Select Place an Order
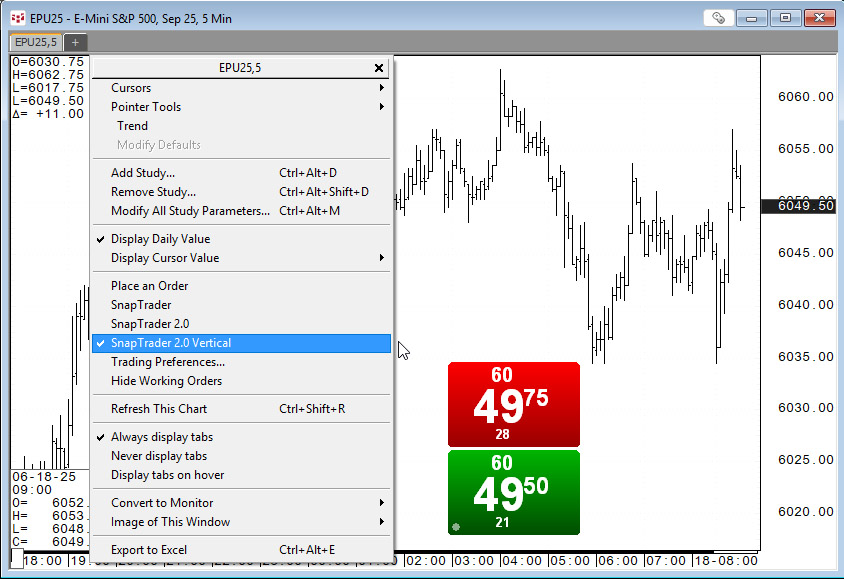The height and width of the screenshot is (579, 844). (x=242, y=286)
